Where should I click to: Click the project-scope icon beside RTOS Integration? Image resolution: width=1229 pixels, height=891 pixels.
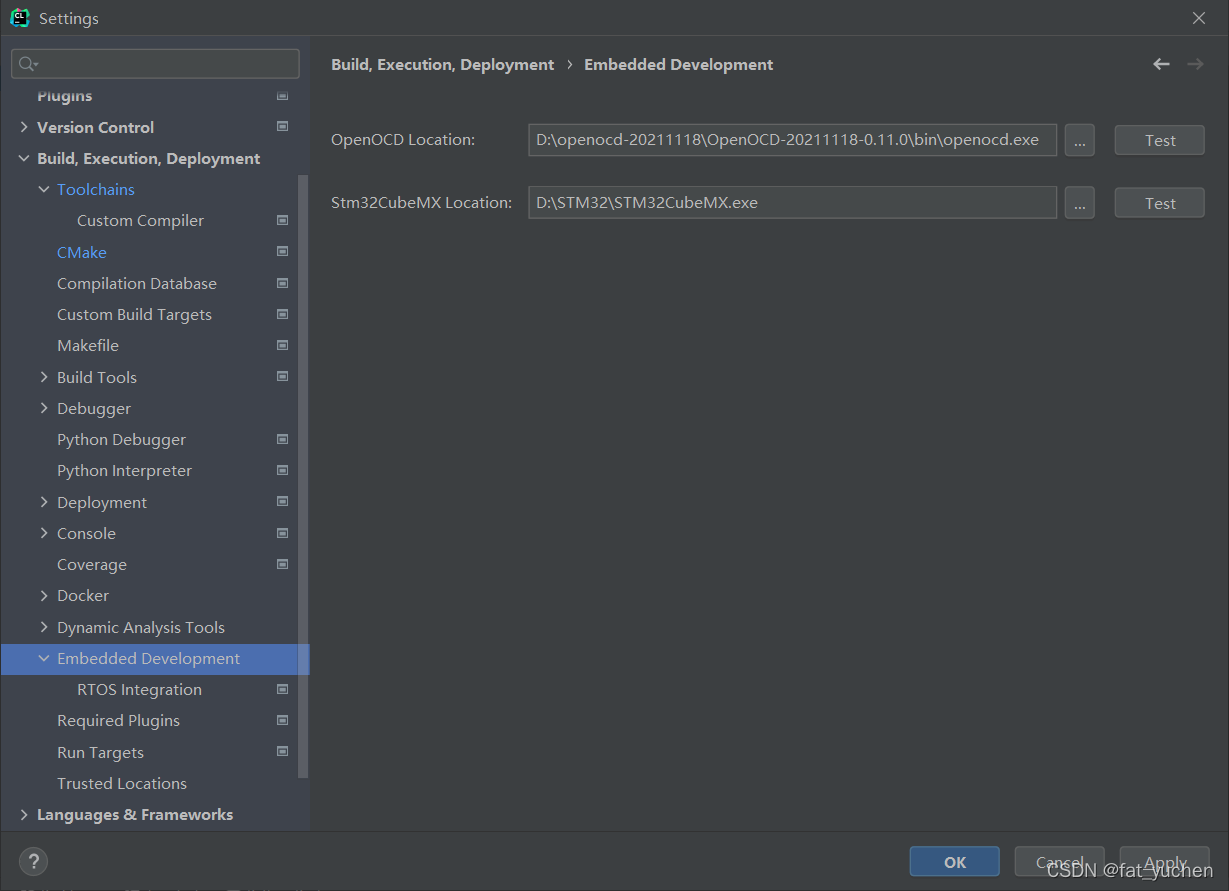click(x=282, y=689)
